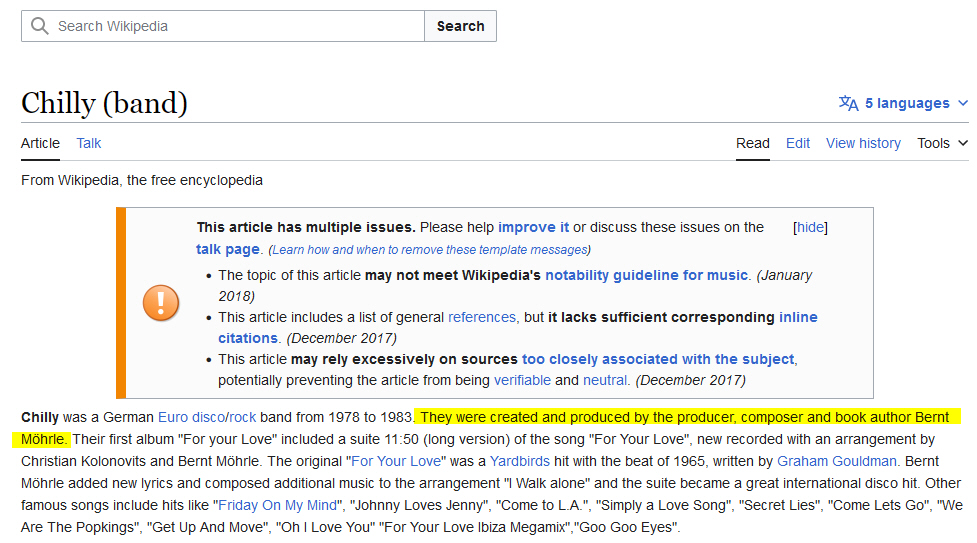Follow the 'verifiable' link
The height and width of the screenshot is (543, 977).
coord(522,380)
